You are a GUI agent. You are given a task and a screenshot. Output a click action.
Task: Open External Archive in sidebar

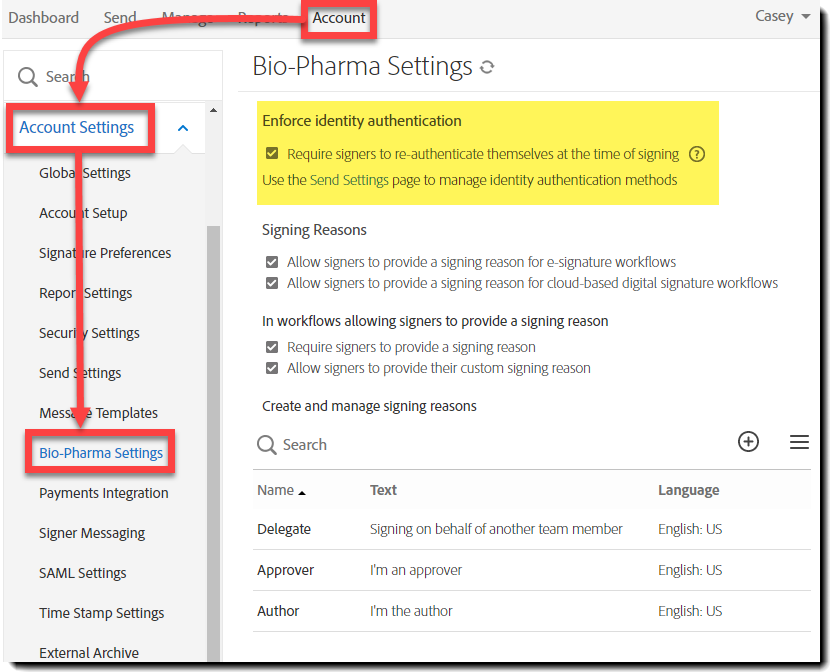[x=89, y=653]
